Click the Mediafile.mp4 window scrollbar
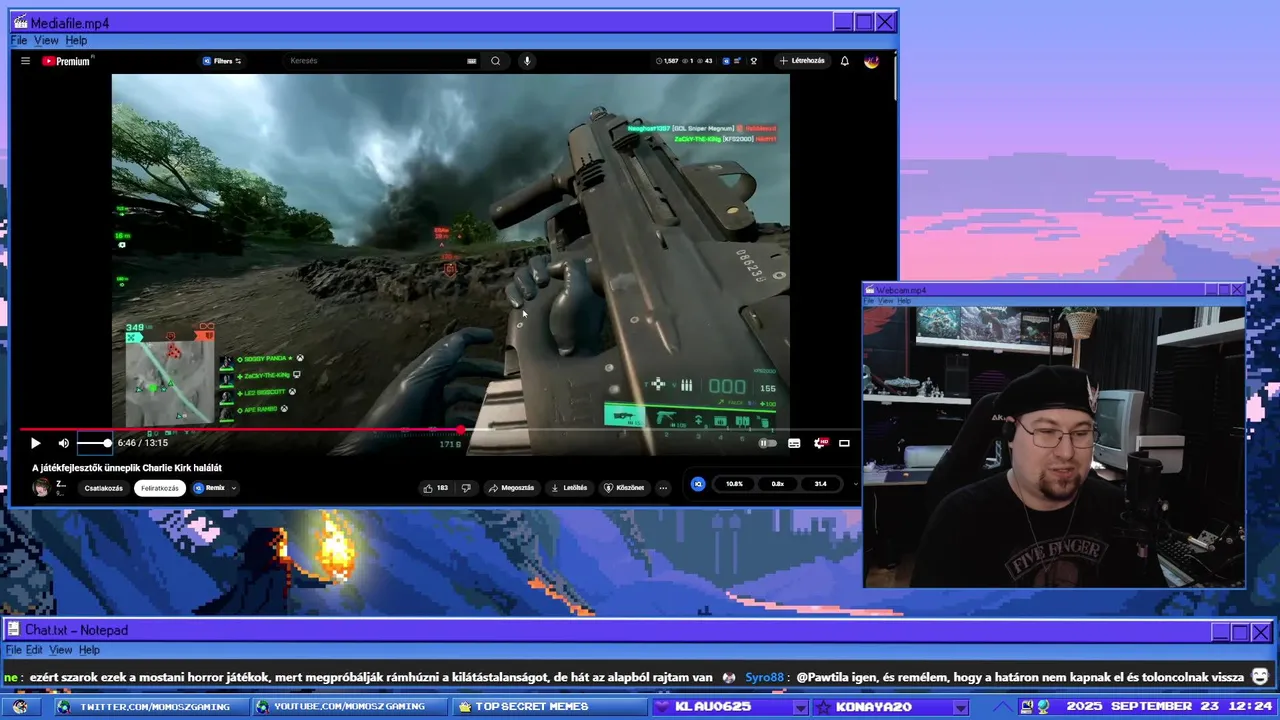 pos(894,80)
